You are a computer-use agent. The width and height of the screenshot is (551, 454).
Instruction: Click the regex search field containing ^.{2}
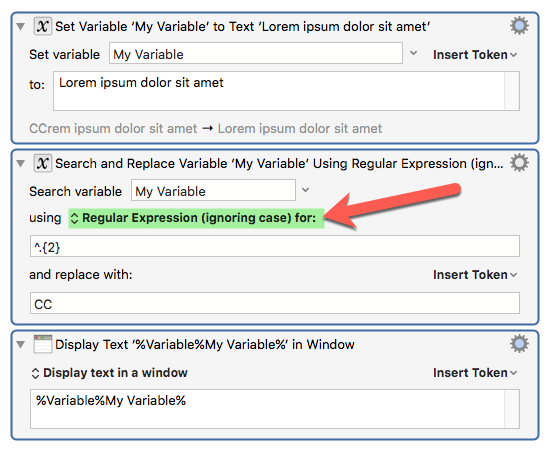275,246
